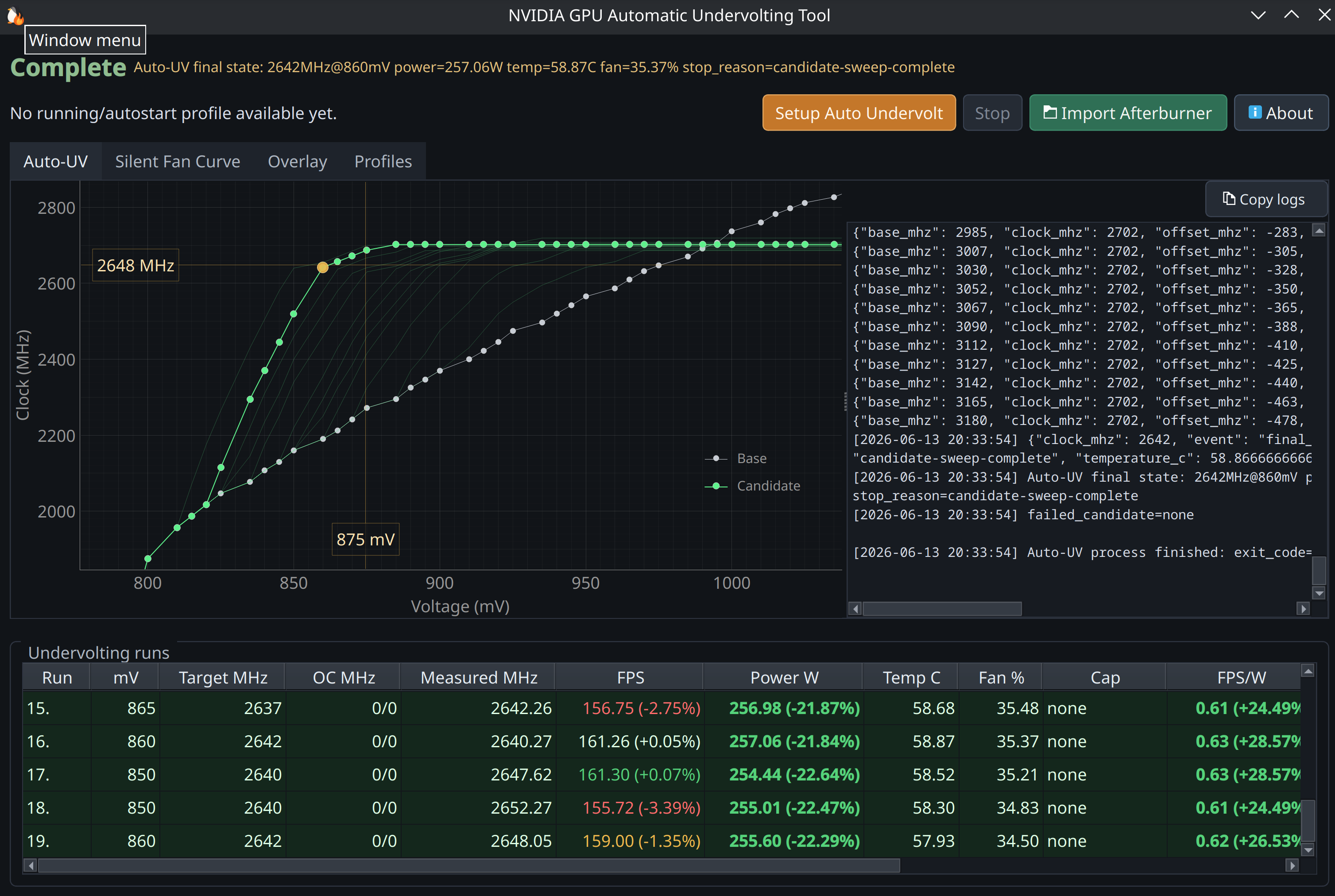
Task: Click the OC MHz column header
Action: (344, 678)
